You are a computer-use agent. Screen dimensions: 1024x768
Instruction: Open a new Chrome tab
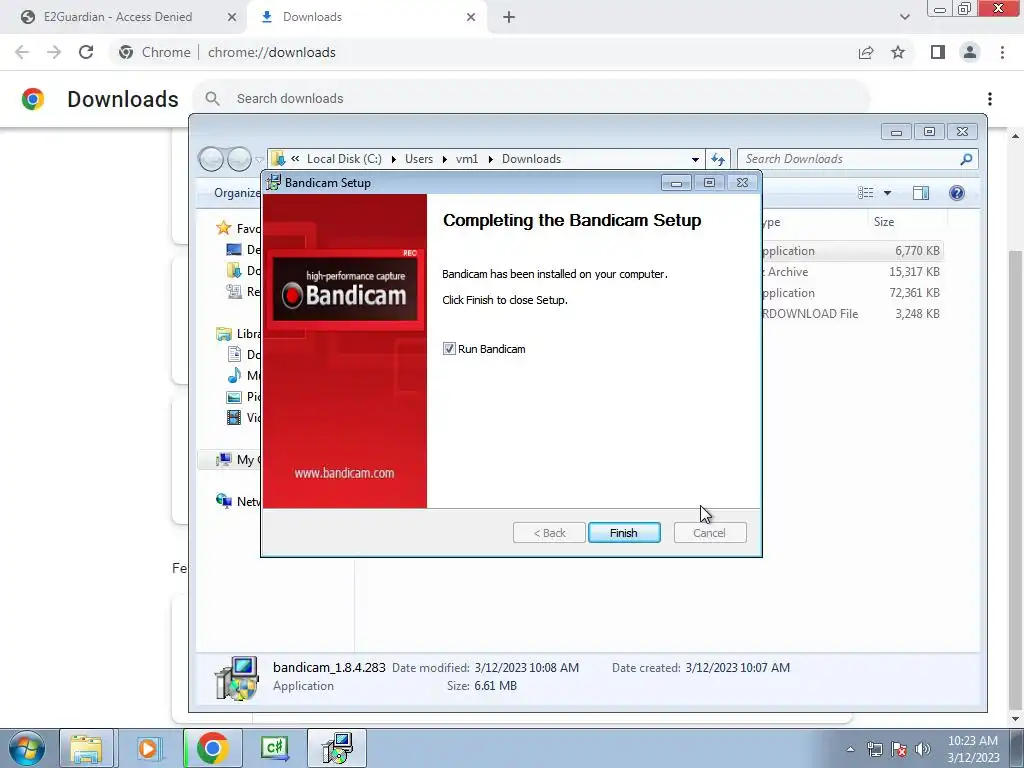509,18
